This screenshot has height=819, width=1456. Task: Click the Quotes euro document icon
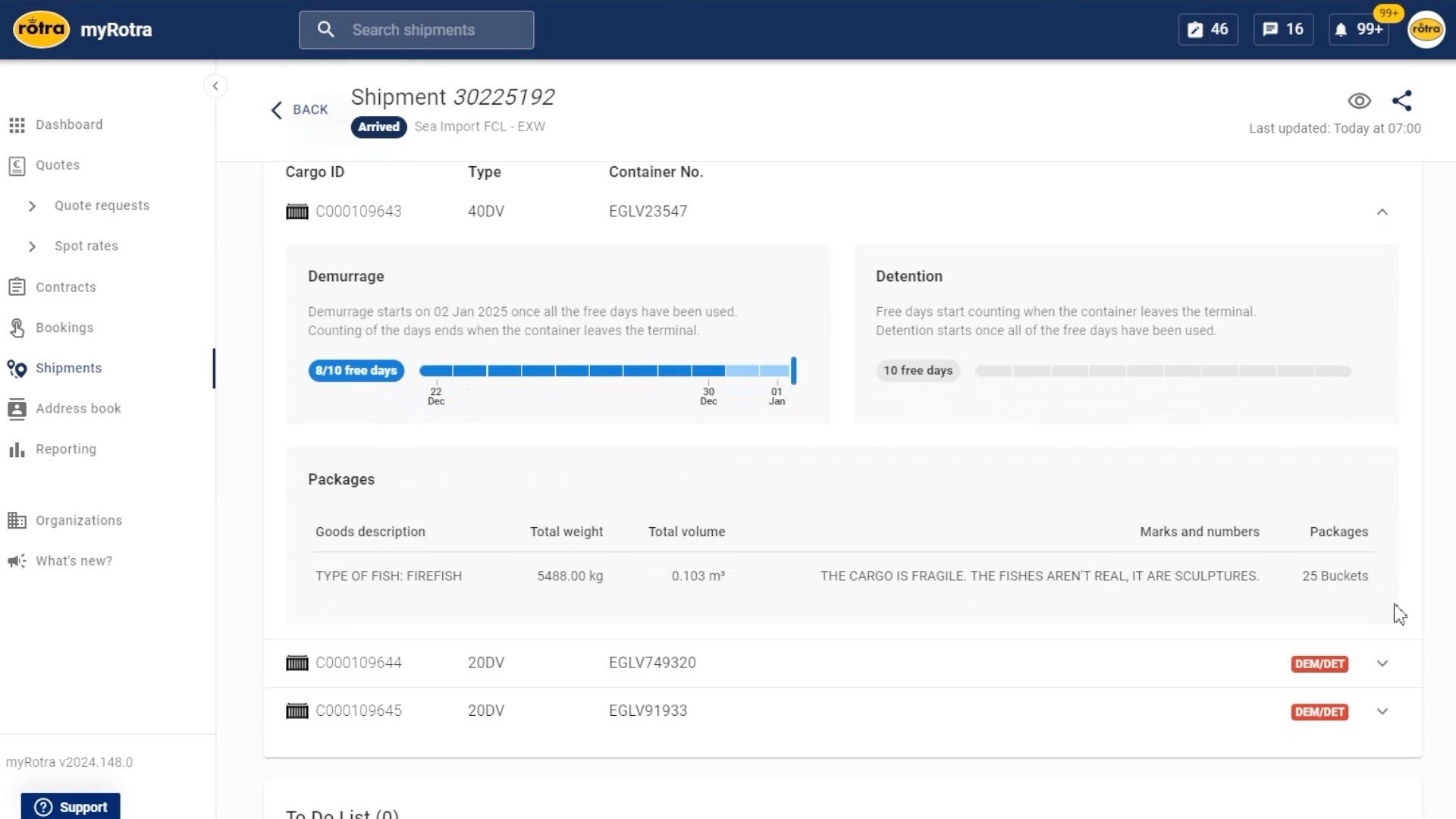[17, 165]
